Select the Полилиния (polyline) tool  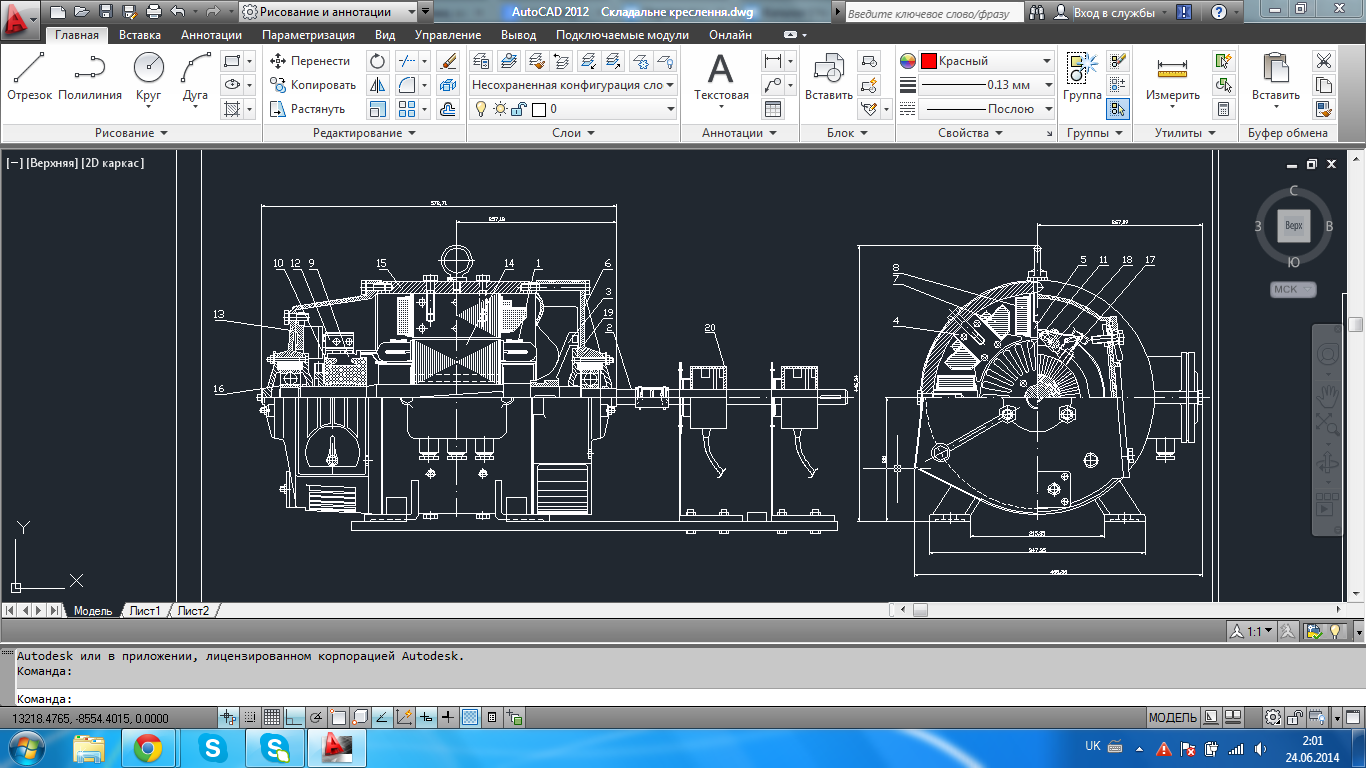click(x=90, y=77)
